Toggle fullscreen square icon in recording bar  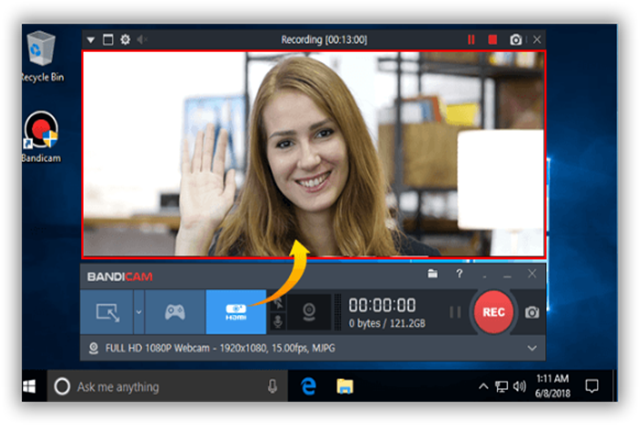pyautogui.click(x=108, y=40)
